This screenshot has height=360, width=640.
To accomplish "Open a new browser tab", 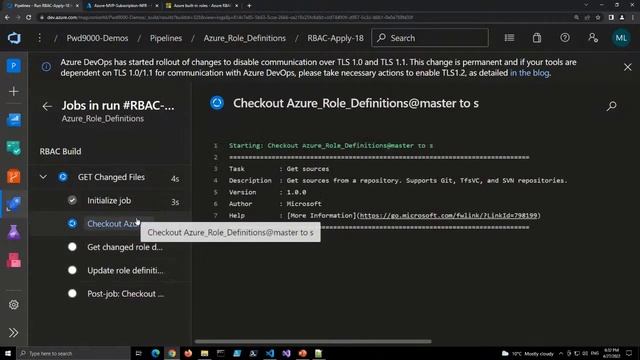I will 249,5.
